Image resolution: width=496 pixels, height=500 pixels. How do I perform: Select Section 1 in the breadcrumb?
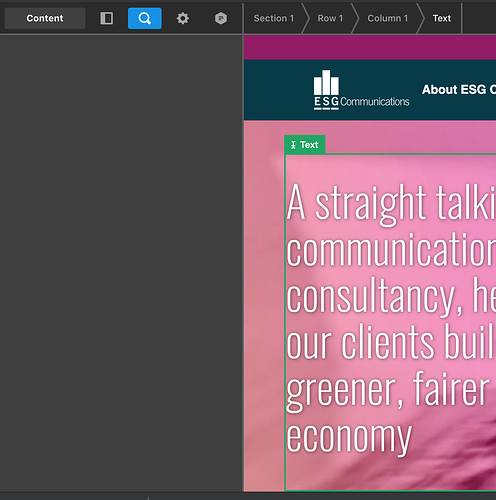pyautogui.click(x=274, y=18)
